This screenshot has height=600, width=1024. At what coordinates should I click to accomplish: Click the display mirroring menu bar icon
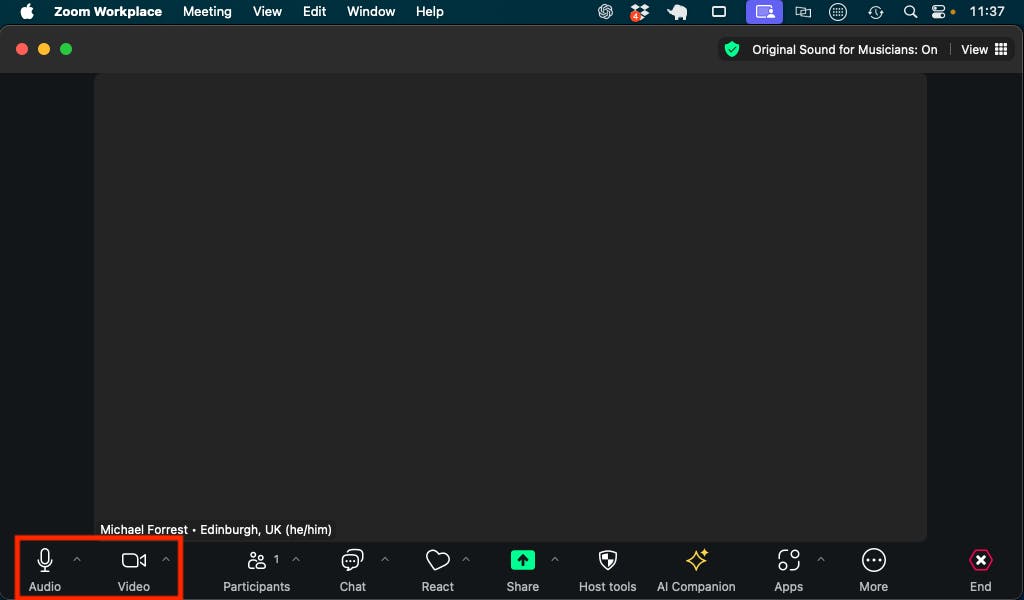(803, 12)
